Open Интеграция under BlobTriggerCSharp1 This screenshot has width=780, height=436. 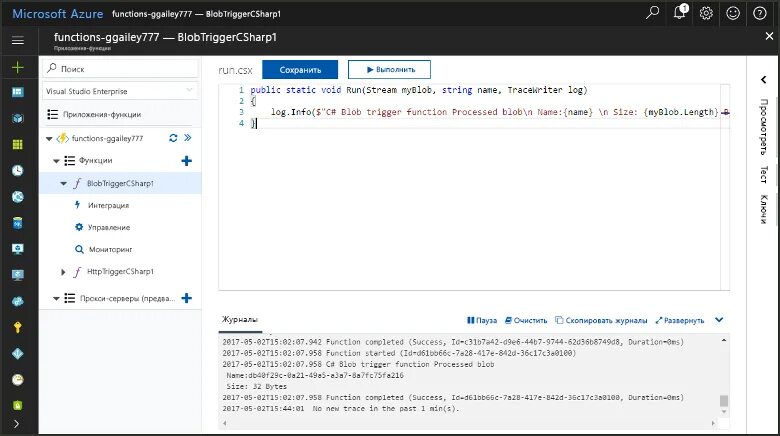[108, 205]
